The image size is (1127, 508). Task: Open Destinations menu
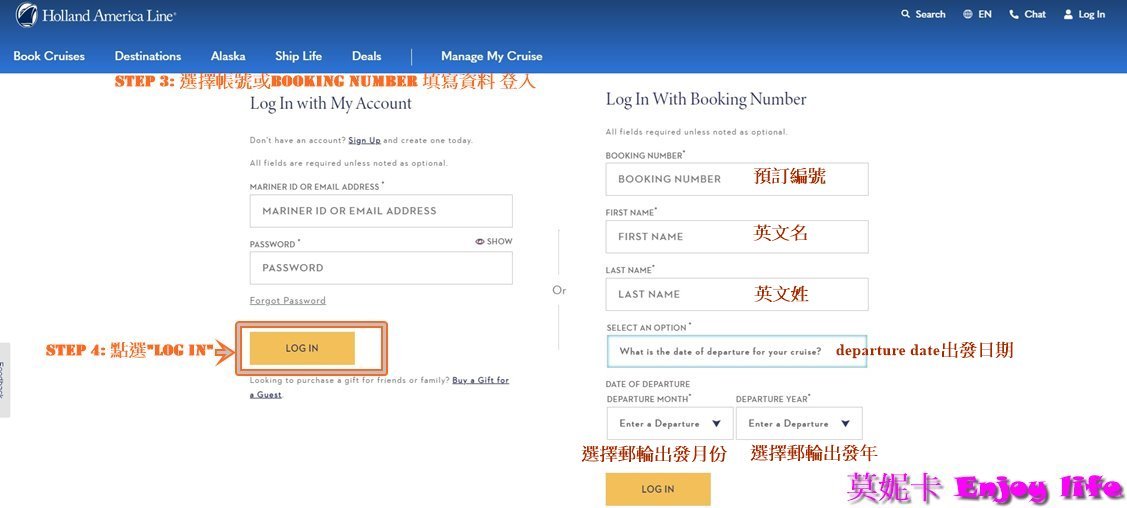148,56
